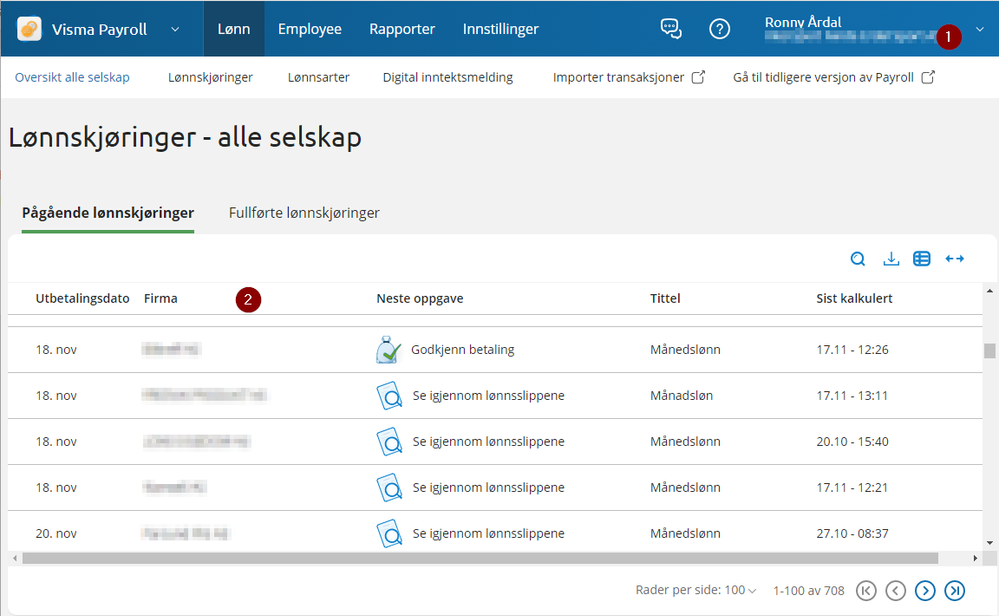Click the table scrollbar up arrow

989,291
